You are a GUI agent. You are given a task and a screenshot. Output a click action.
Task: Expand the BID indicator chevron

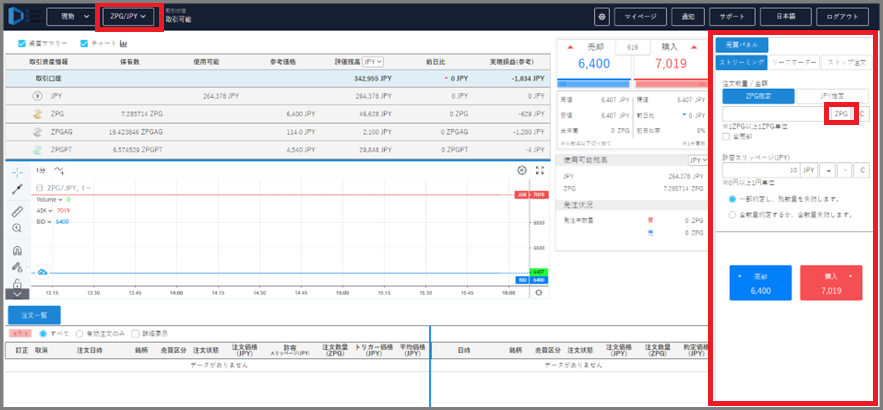click(x=50, y=222)
